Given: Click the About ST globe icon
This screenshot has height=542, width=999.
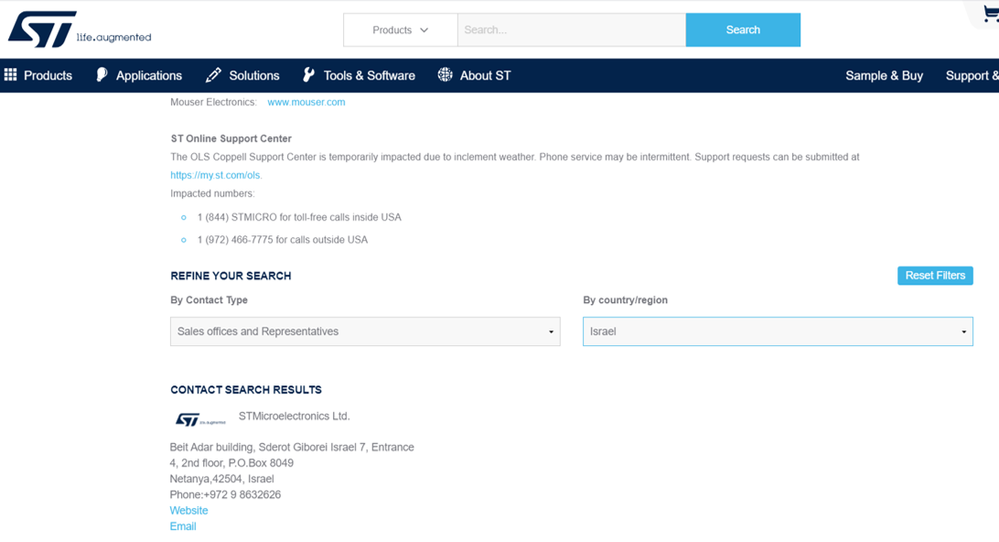Looking at the screenshot, I should click(x=445, y=75).
